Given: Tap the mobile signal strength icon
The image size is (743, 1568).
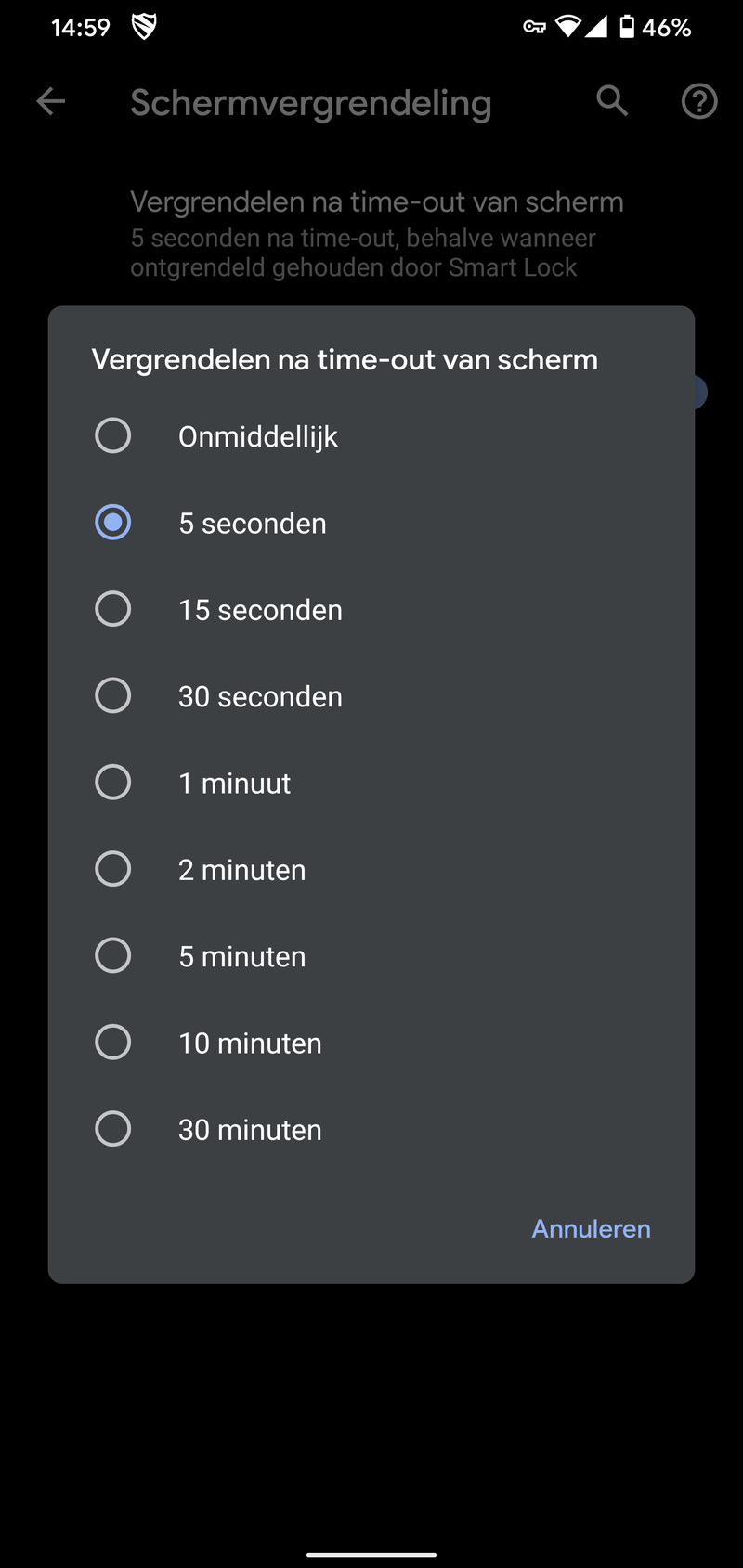Looking at the screenshot, I should pos(595,27).
